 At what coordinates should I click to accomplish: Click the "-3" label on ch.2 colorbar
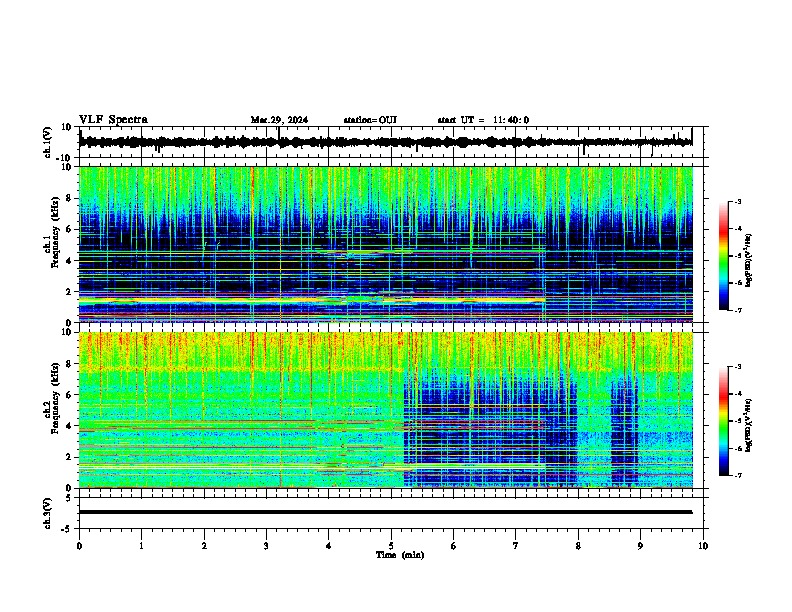737,367
